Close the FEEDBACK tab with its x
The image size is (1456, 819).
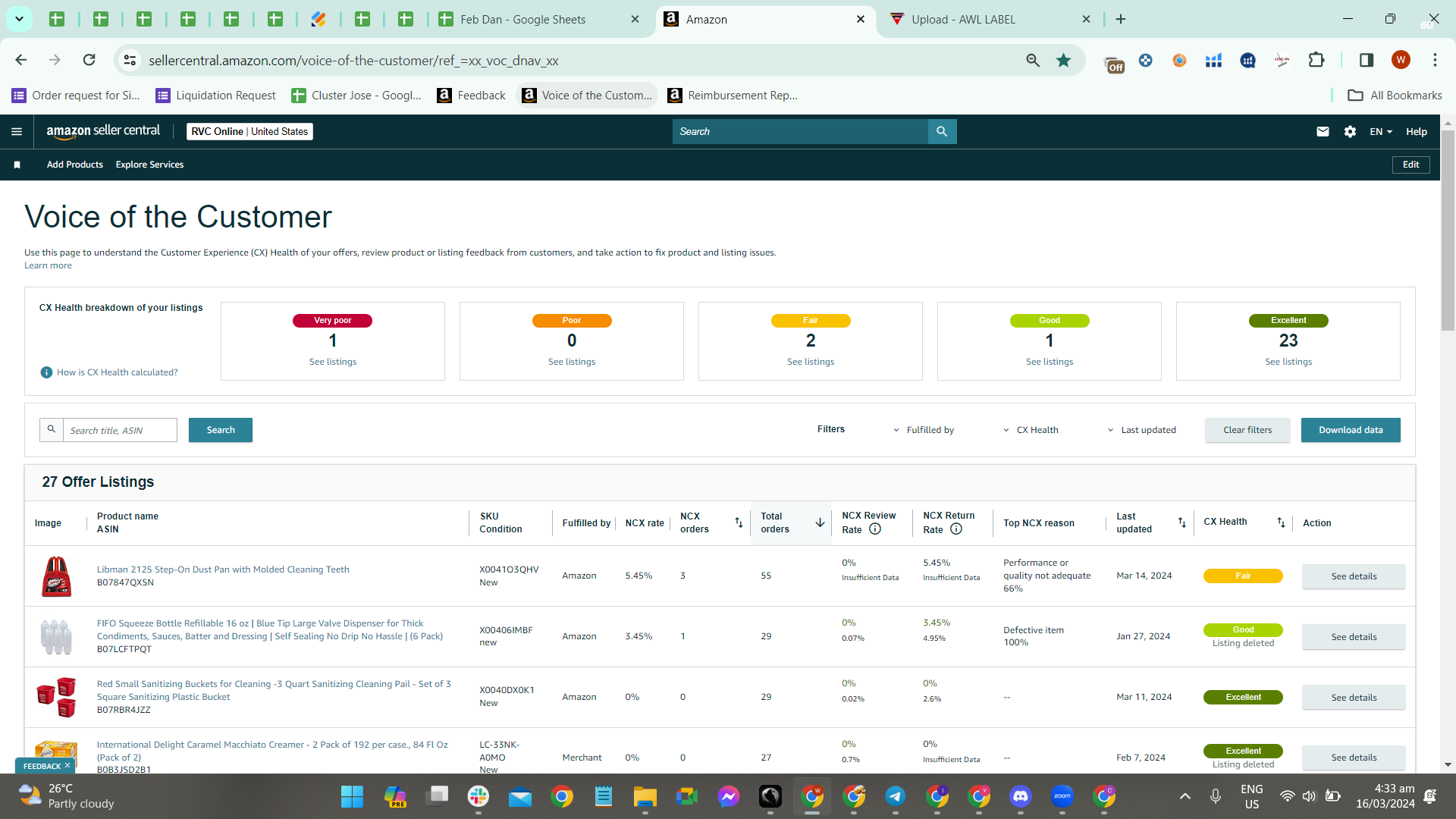67,766
